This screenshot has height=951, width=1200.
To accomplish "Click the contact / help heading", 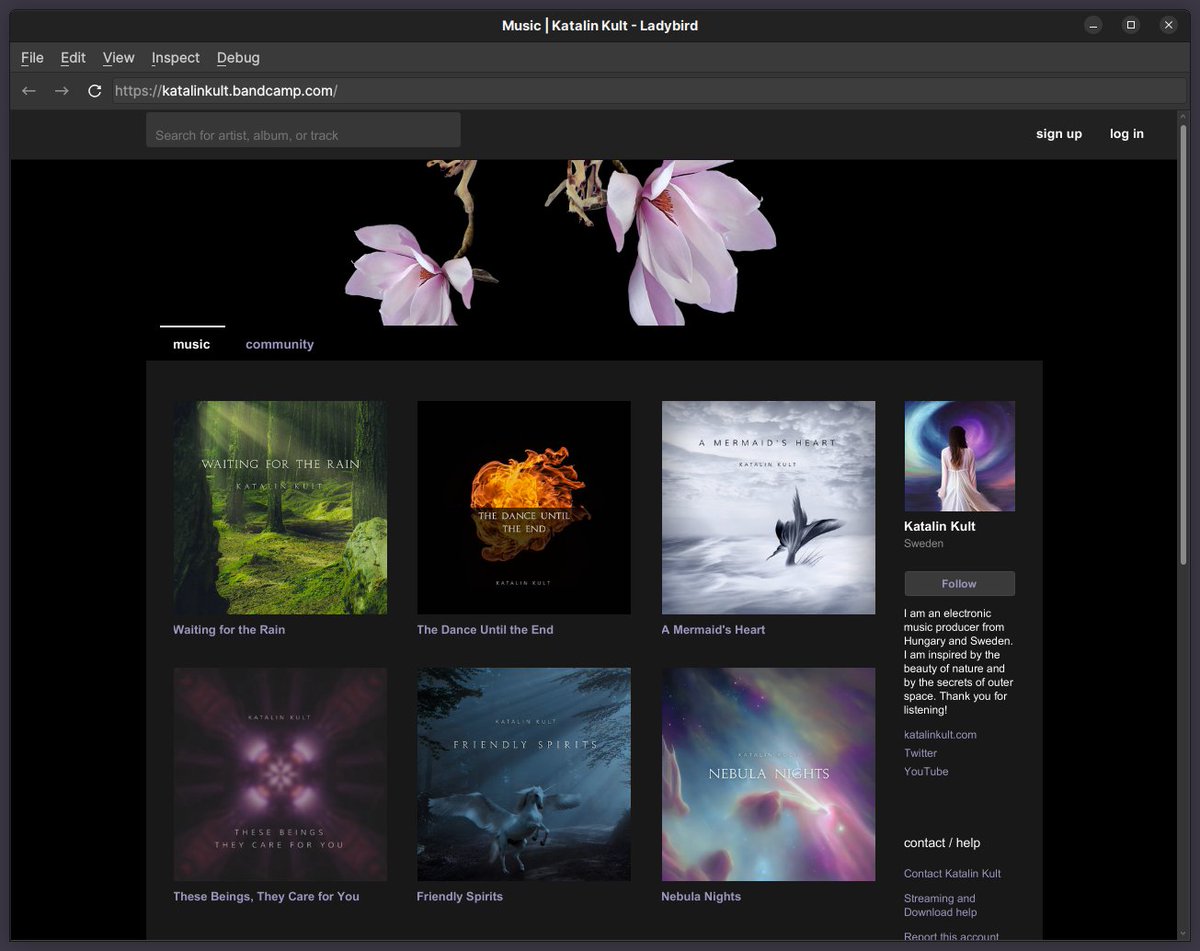I will tap(942, 843).
